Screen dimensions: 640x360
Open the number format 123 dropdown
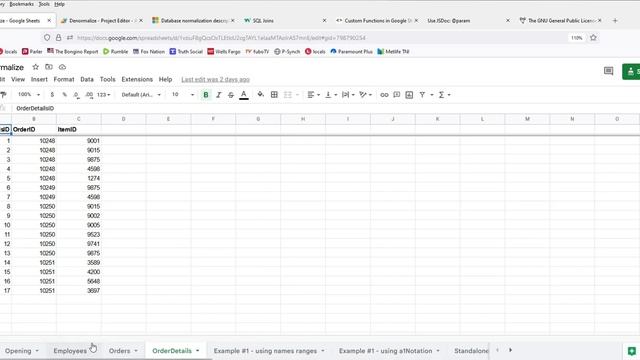[x=103, y=95]
